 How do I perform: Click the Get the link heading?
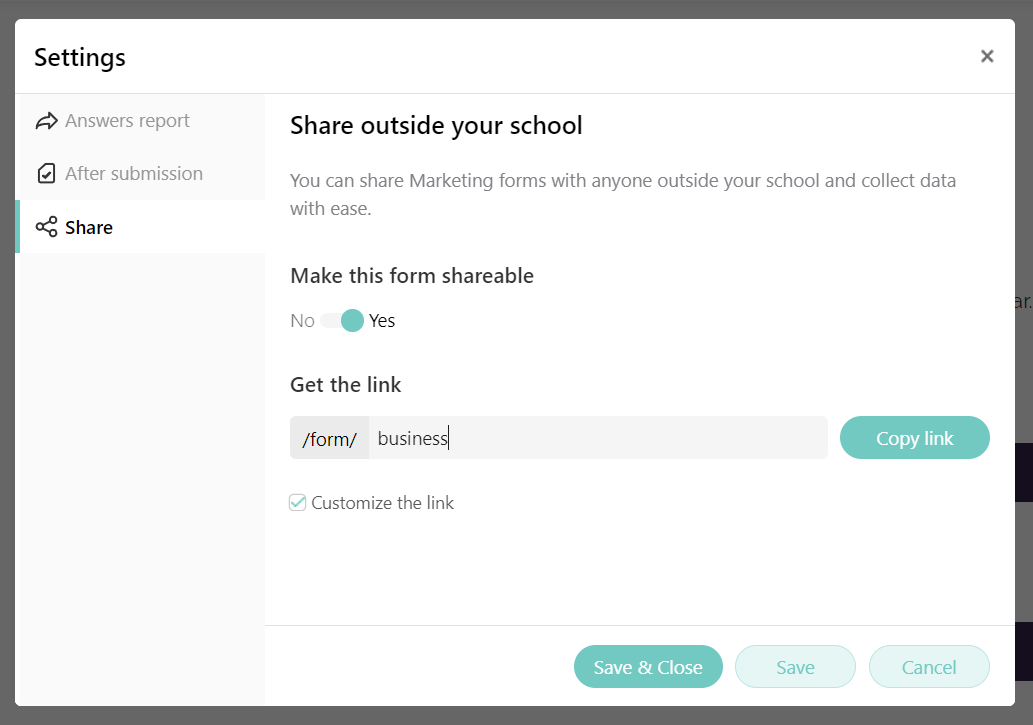[345, 384]
